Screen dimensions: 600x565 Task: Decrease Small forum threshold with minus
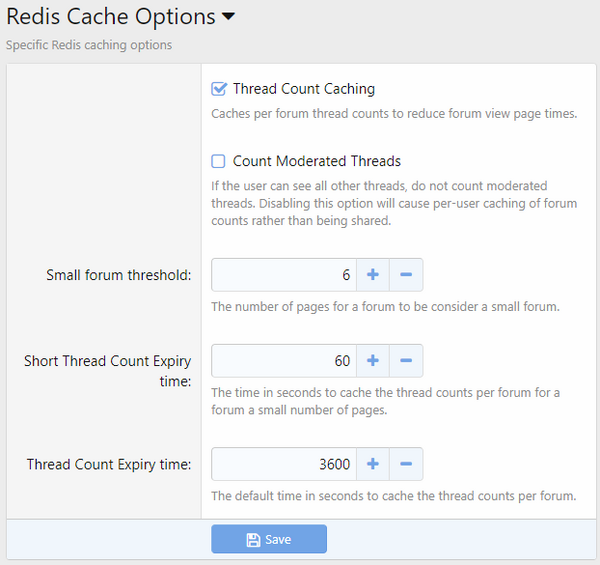click(406, 275)
